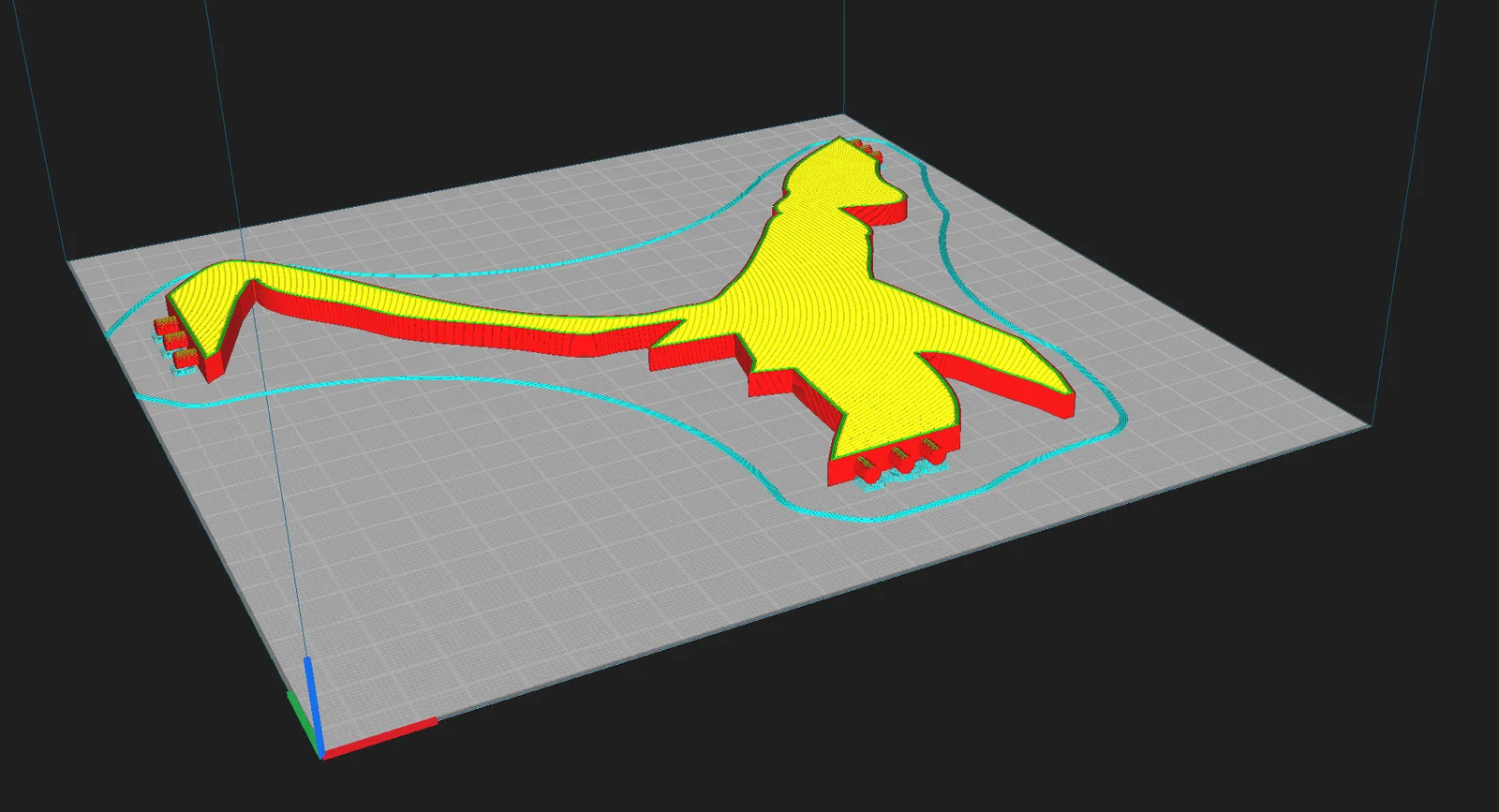Select the small supports beside the bird head
The image size is (1499, 812).
pos(869,148)
